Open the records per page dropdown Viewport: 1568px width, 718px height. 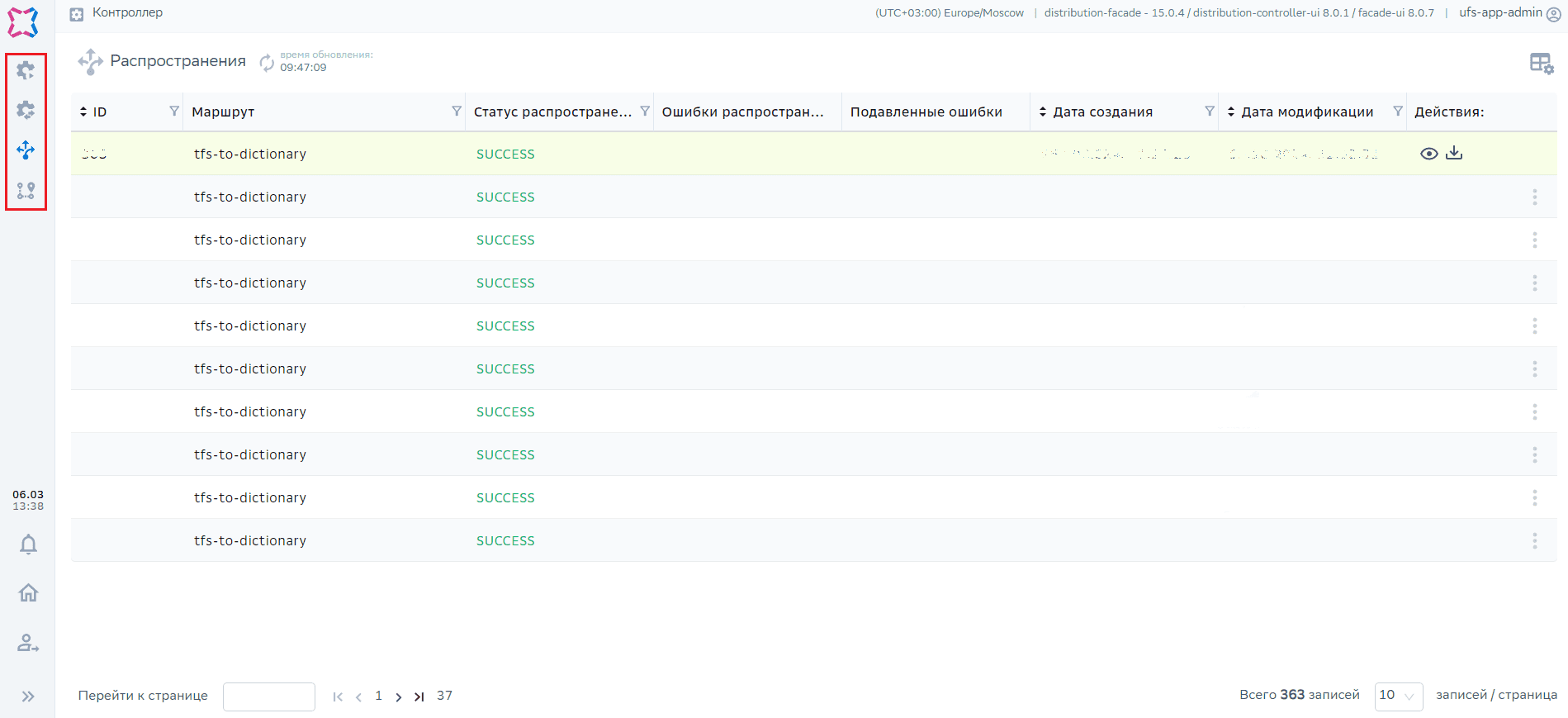(1398, 696)
